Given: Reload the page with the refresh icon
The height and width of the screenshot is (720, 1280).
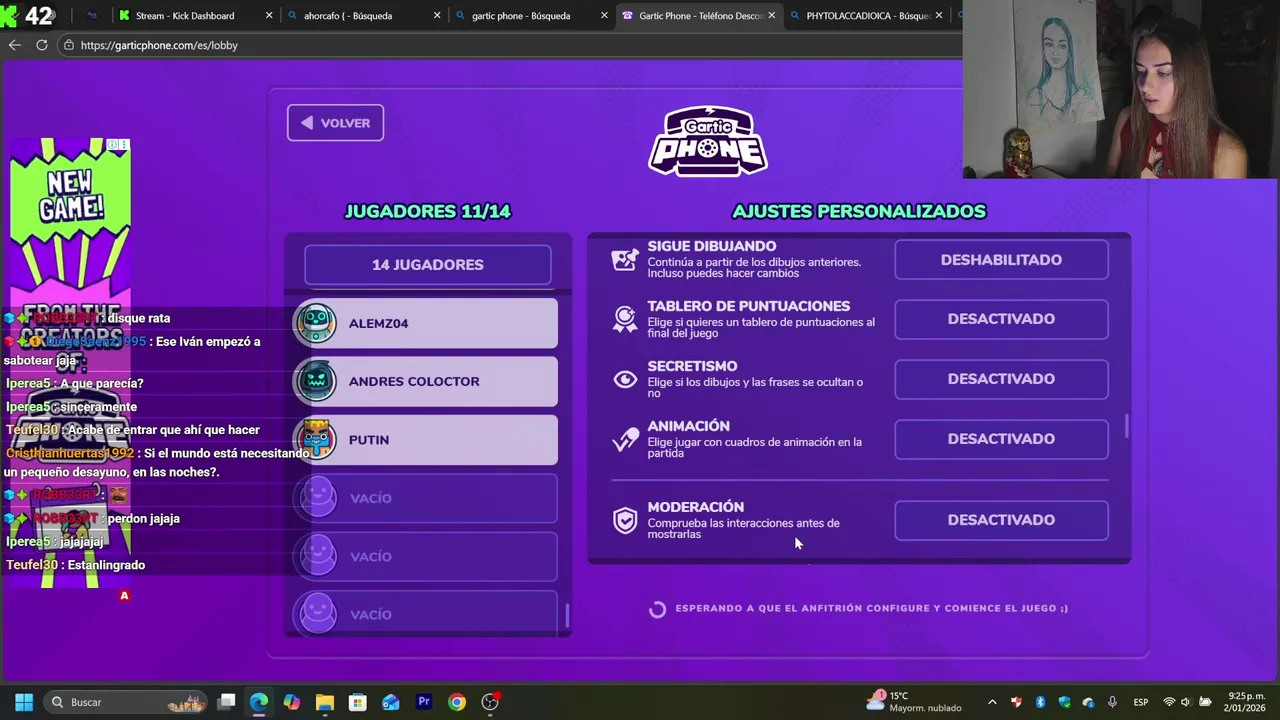Looking at the screenshot, I should (x=41, y=45).
